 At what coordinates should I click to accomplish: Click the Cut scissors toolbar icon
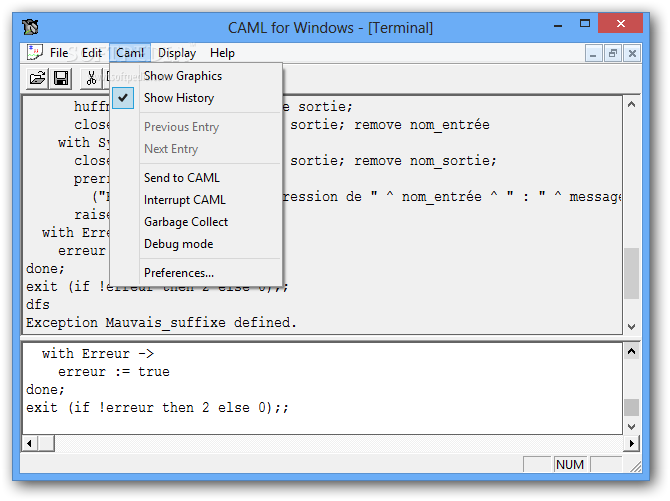(91, 78)
